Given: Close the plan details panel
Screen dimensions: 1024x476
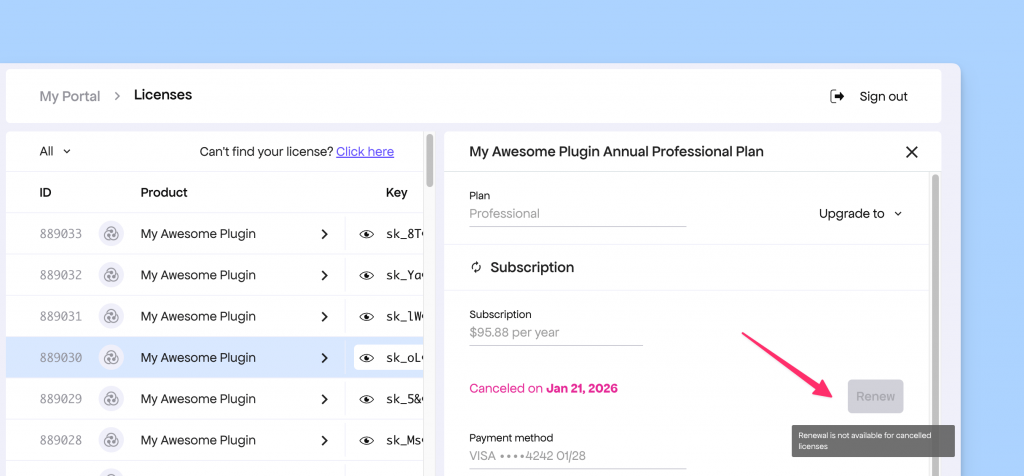Looking at the screenshot, I should (x=911, y=152).
